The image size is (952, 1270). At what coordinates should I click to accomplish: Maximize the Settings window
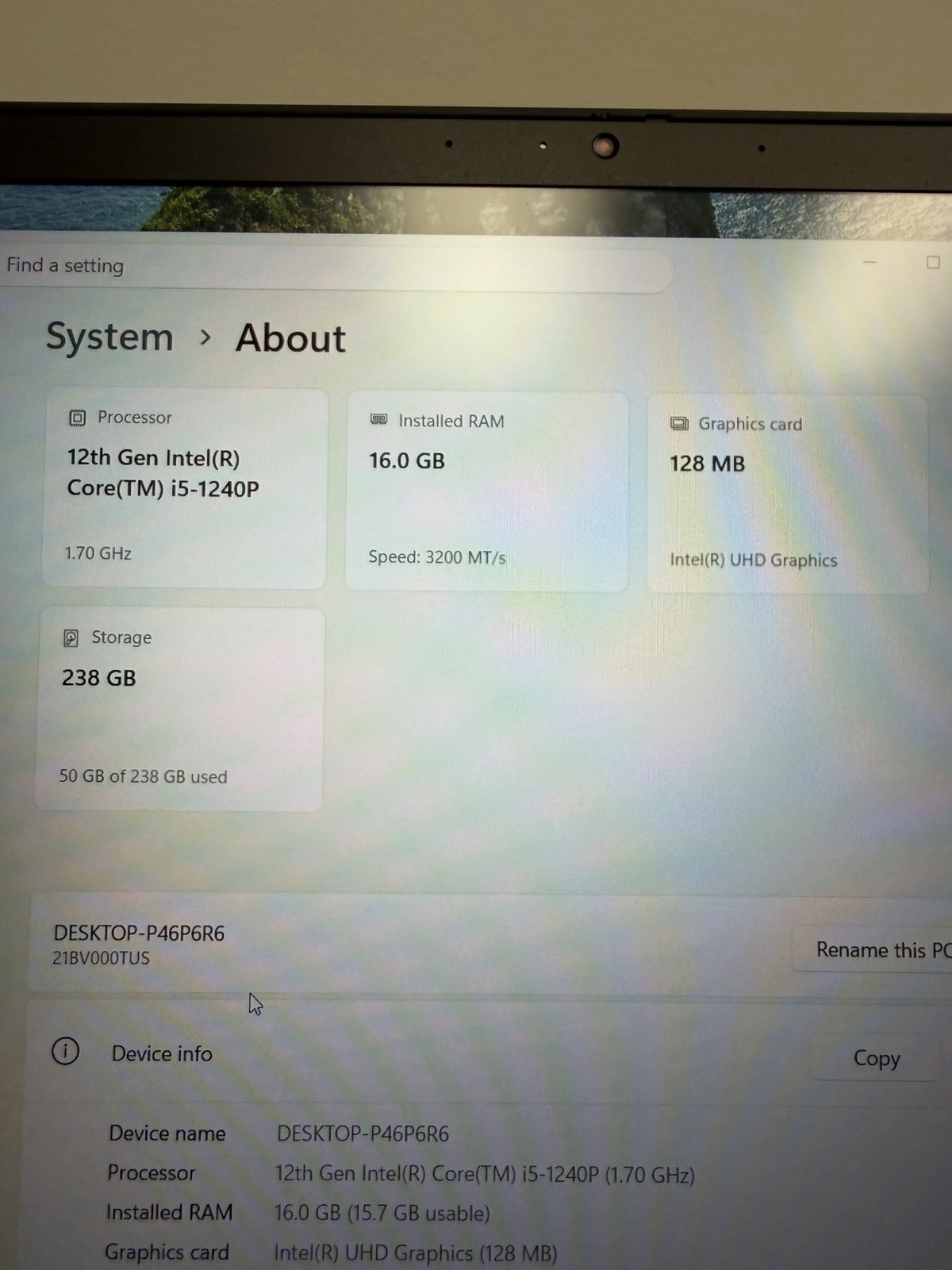coord(933,263)
